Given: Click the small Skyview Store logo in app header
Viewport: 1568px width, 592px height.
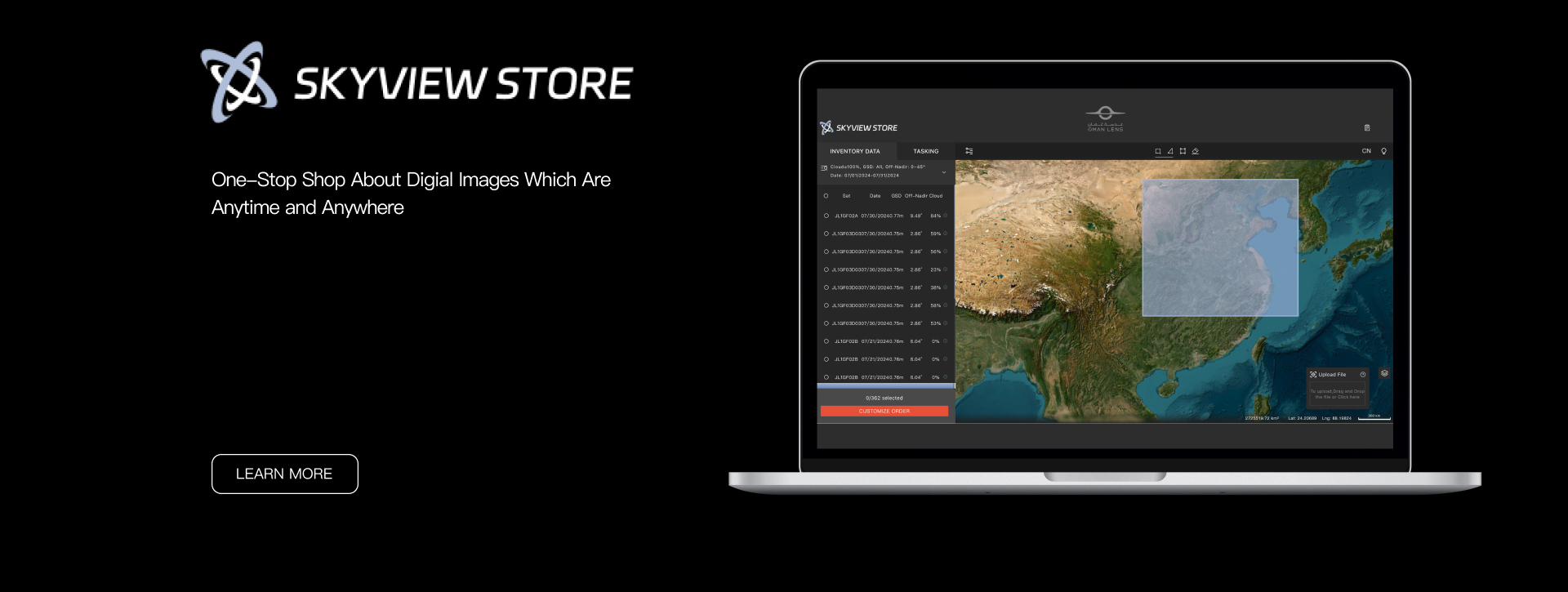Looking at the screenshot, I should 858,127.
